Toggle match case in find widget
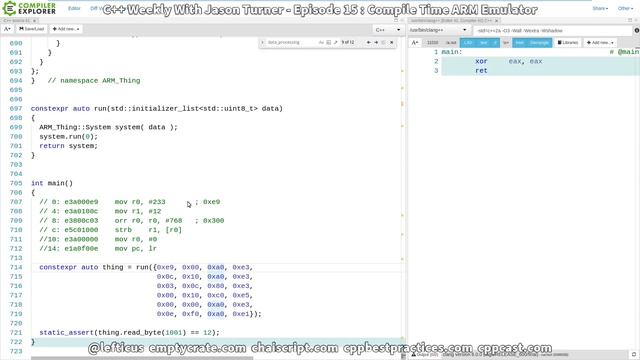The width and height of the screenshot is (640, 360). 321,42
